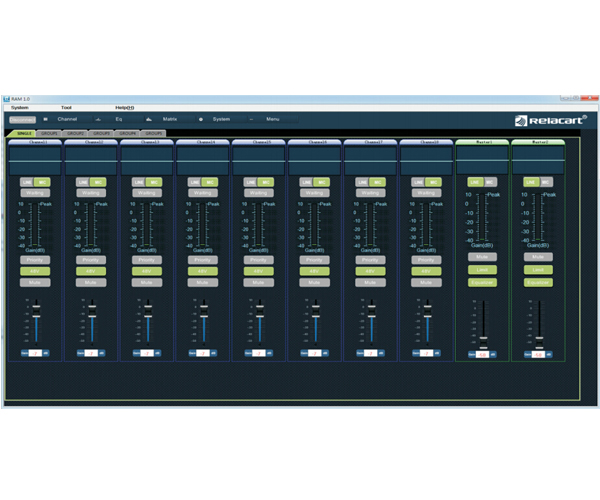Switch Channel 2 input to LINE
This screenshot has height=500, width=600.
click(x=83, y=182)
